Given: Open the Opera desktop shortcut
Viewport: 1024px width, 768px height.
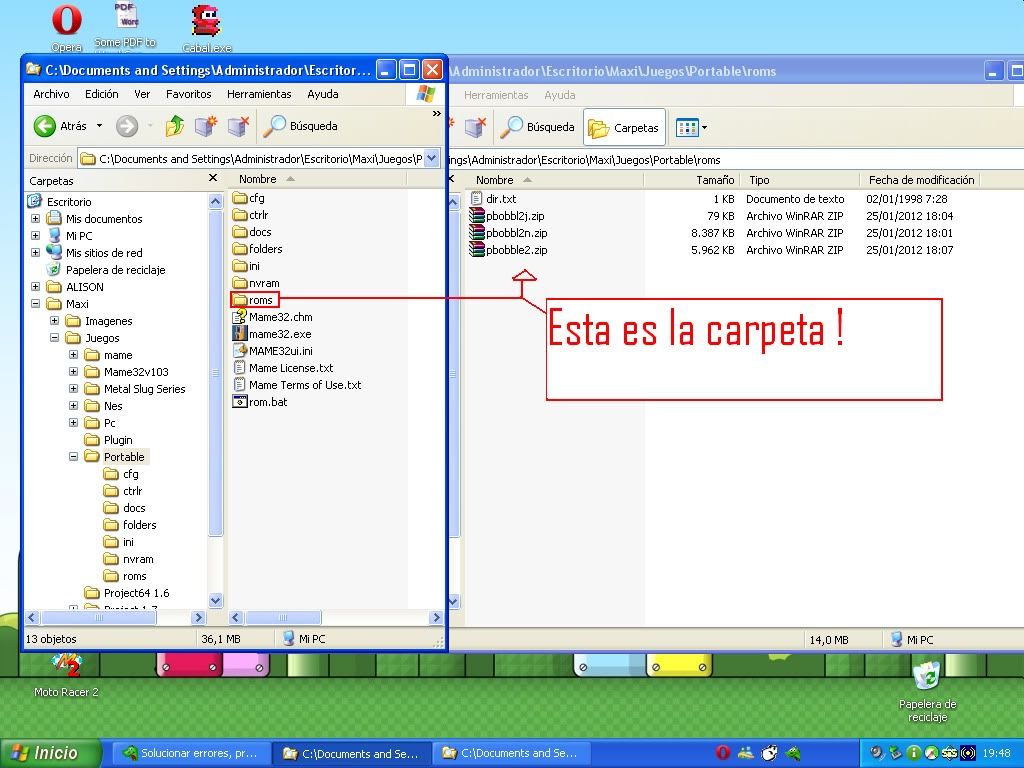Looking at the screenshot, I should (x=67, y=28).
